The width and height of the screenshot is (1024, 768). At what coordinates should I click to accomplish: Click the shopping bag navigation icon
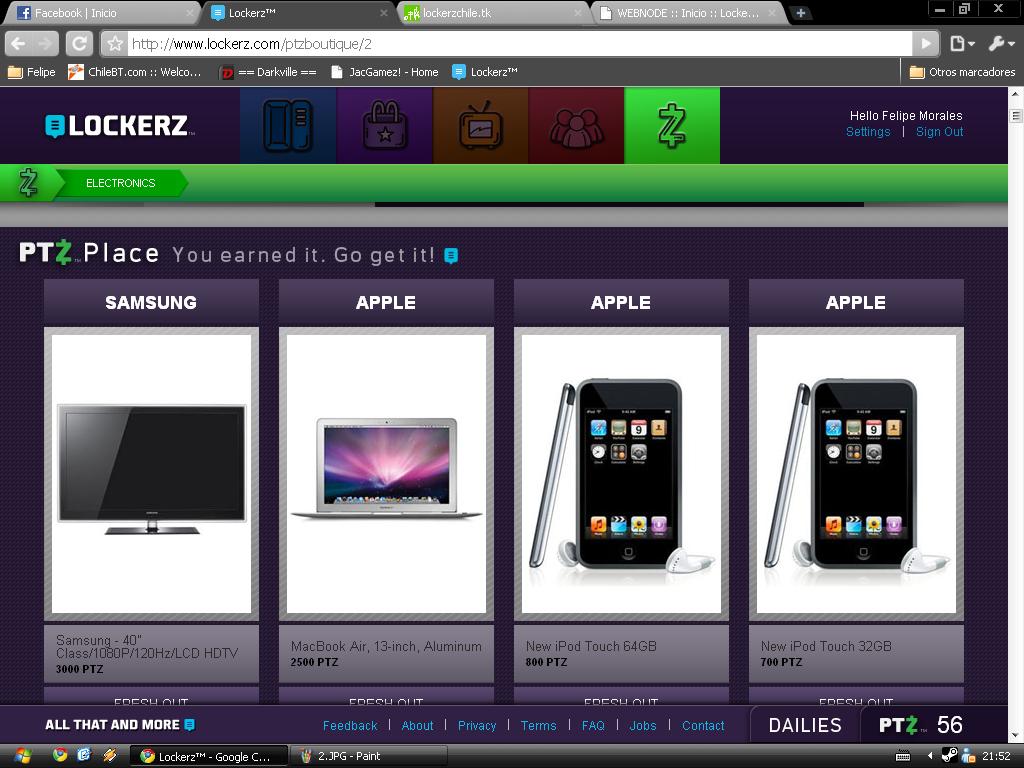(x=384, y=126)
